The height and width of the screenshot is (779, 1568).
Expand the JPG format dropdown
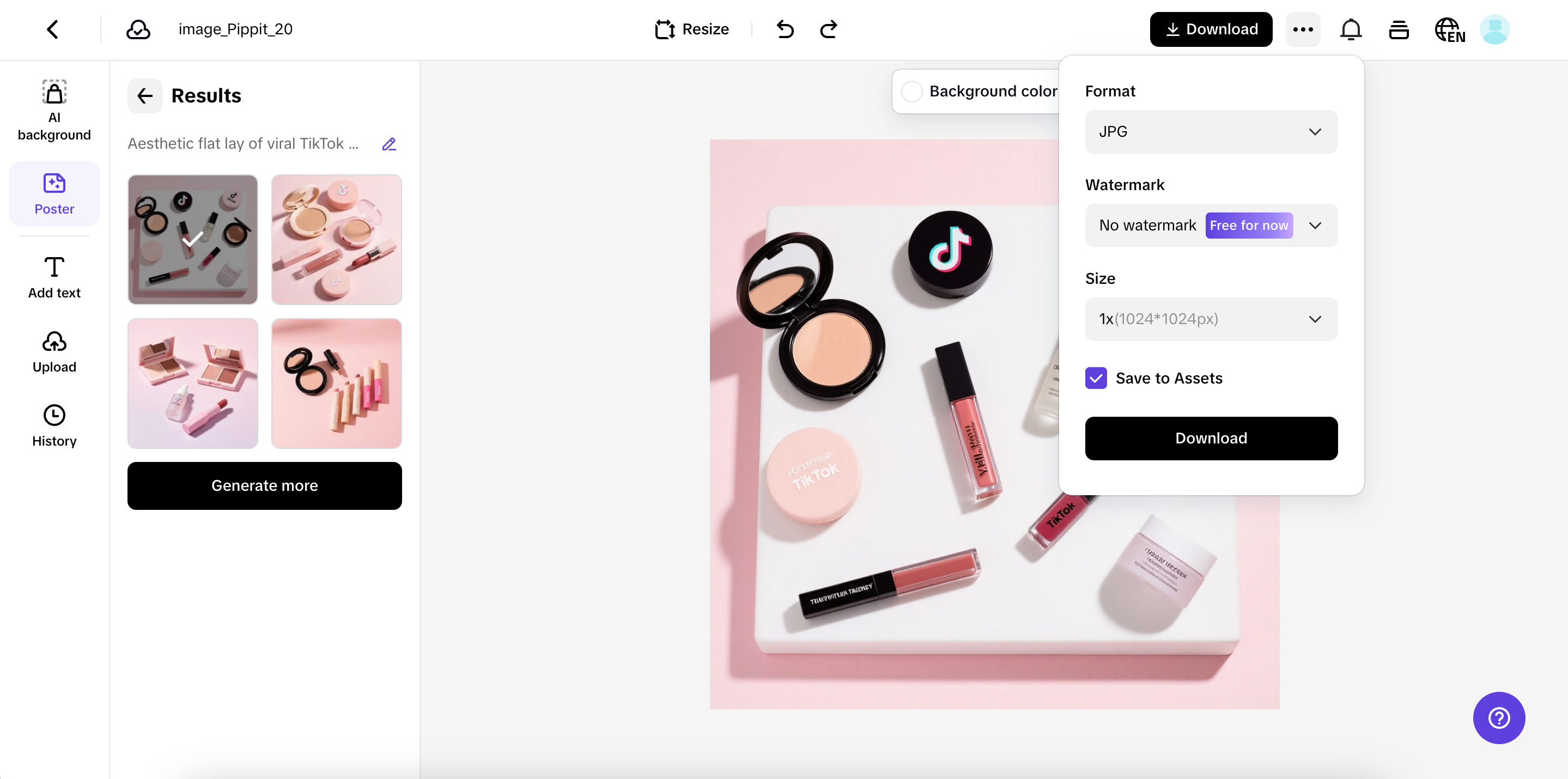click(1211, 131)
